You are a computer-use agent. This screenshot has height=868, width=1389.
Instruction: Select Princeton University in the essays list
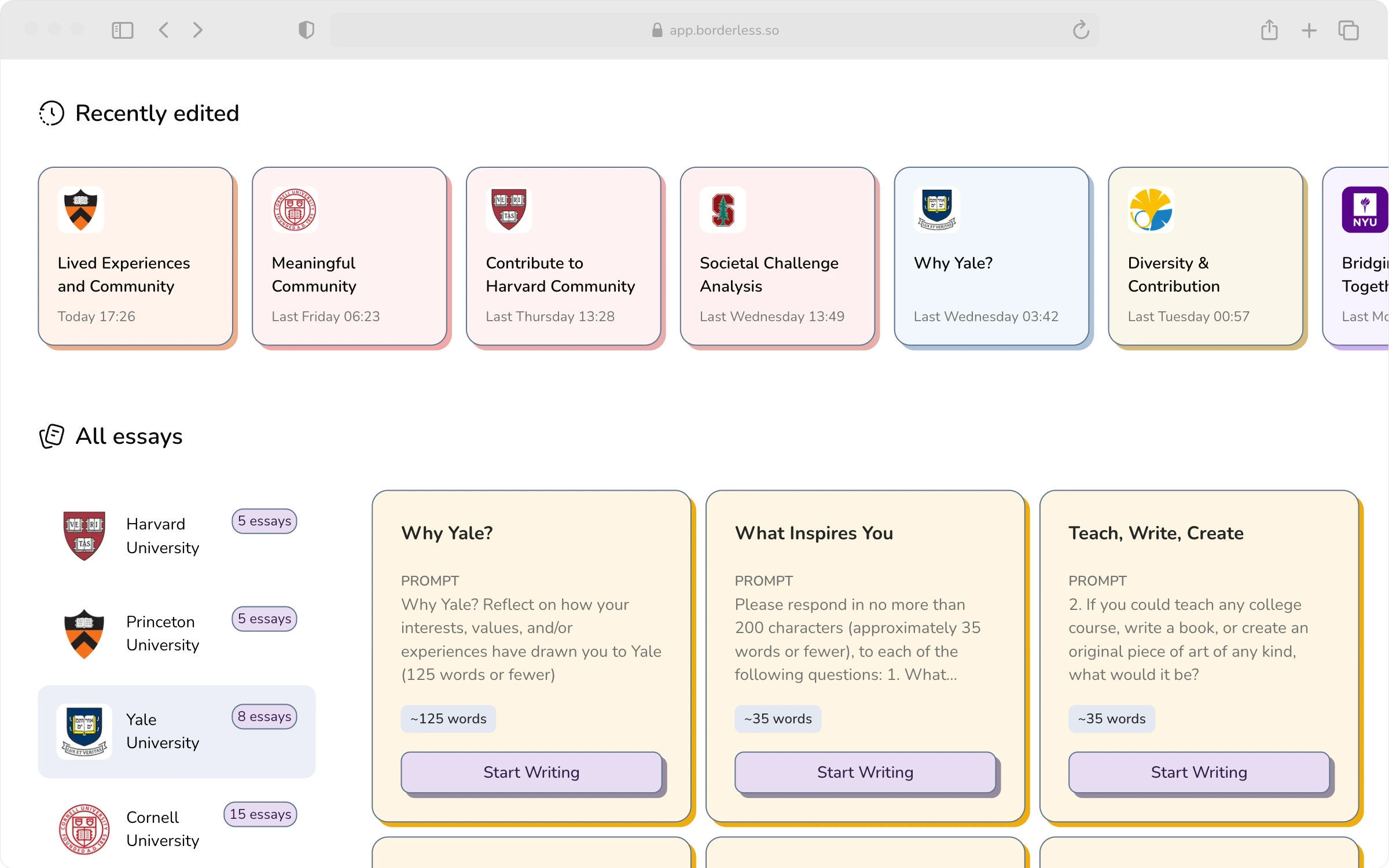click(163, 633)
